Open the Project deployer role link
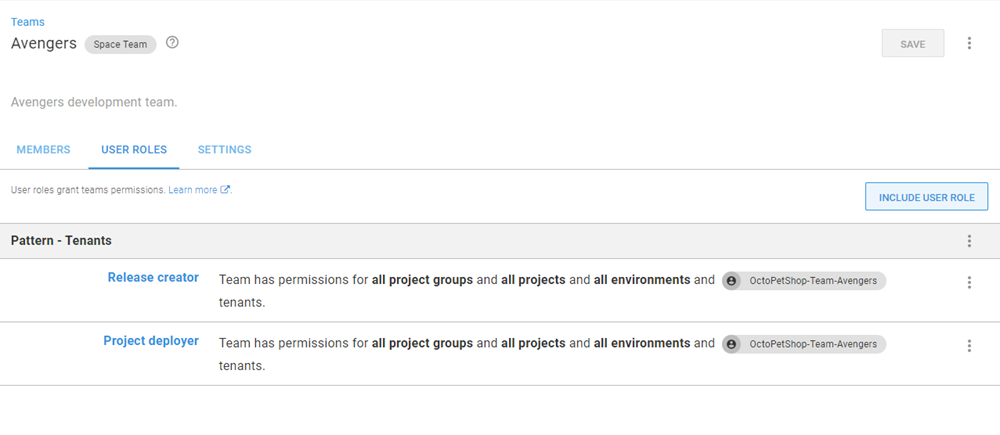 coord(151,341)
